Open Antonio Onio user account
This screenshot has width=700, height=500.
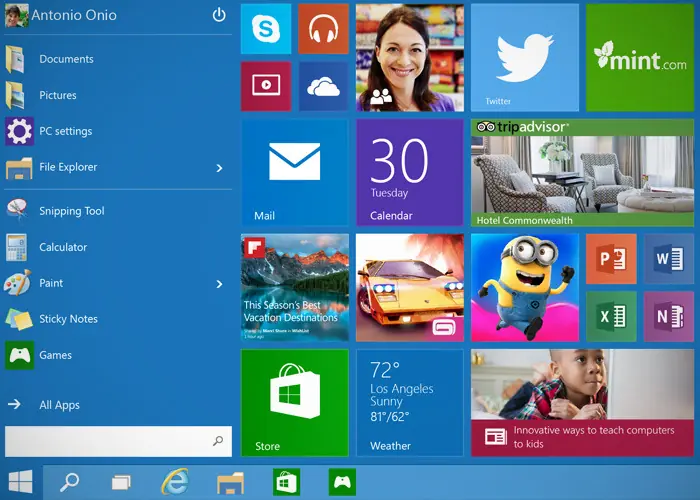(x=61, y=15)
